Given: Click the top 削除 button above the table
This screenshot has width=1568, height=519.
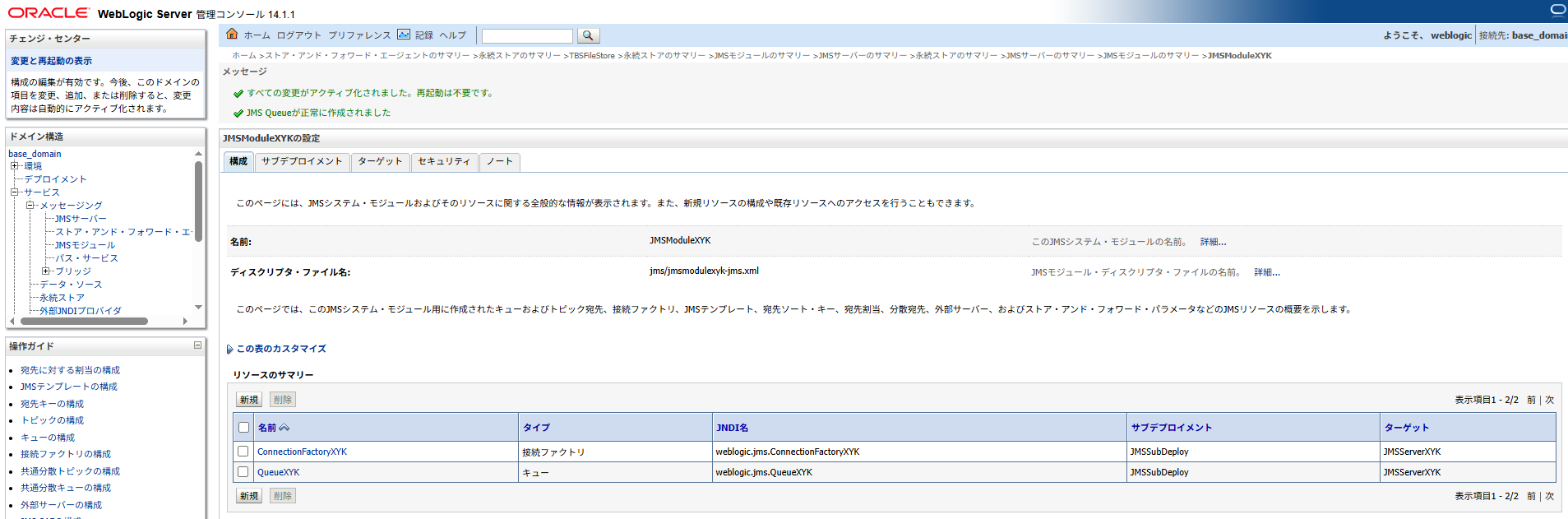Looking at the screenshot, I should pyautogui.click(x=283, y=400).
